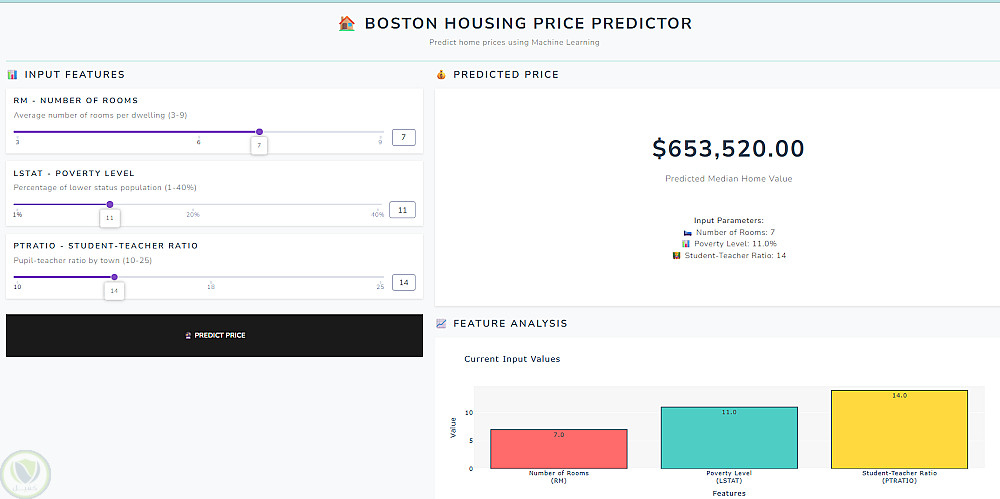This screenshot has height=499, width=1000.
Task: Click the books icon next to Student-Teacher Ratio
Action: [x=676, y=256]
